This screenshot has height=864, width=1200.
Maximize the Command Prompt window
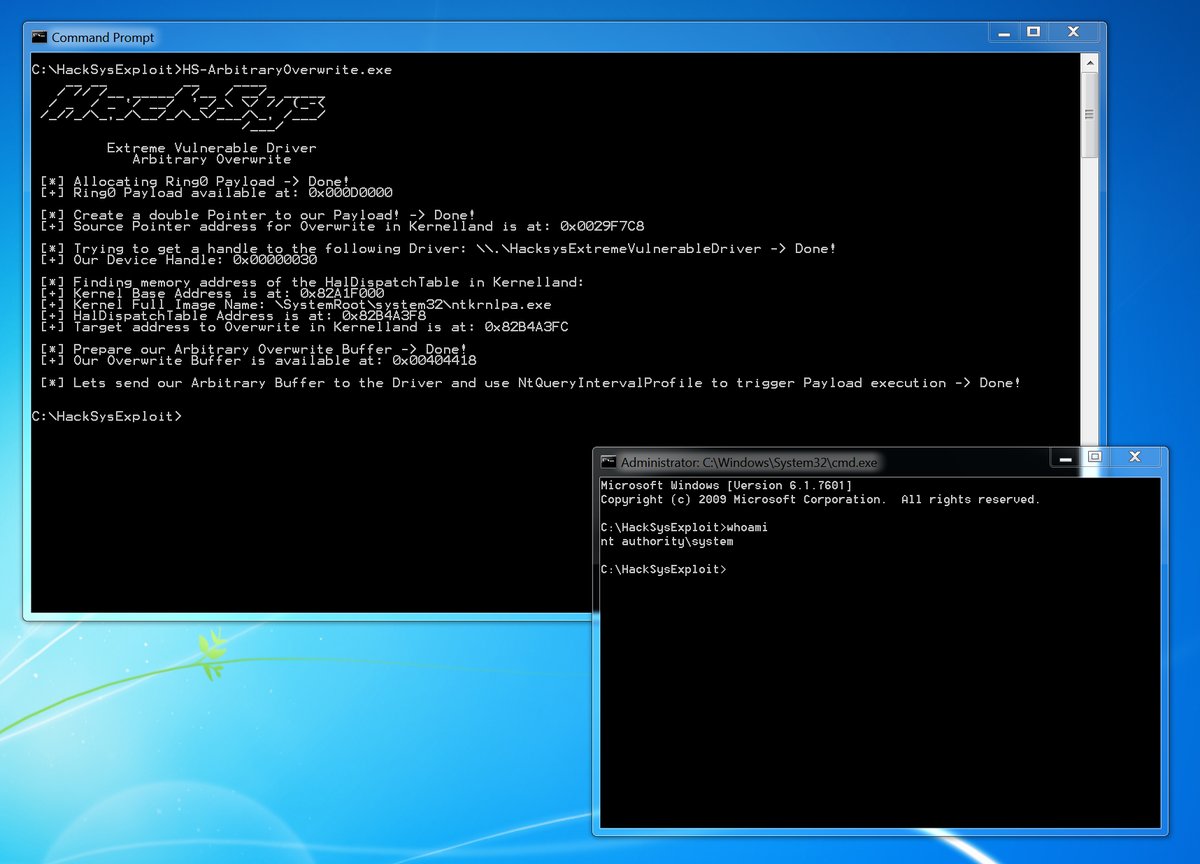(x=1033, y=33)
